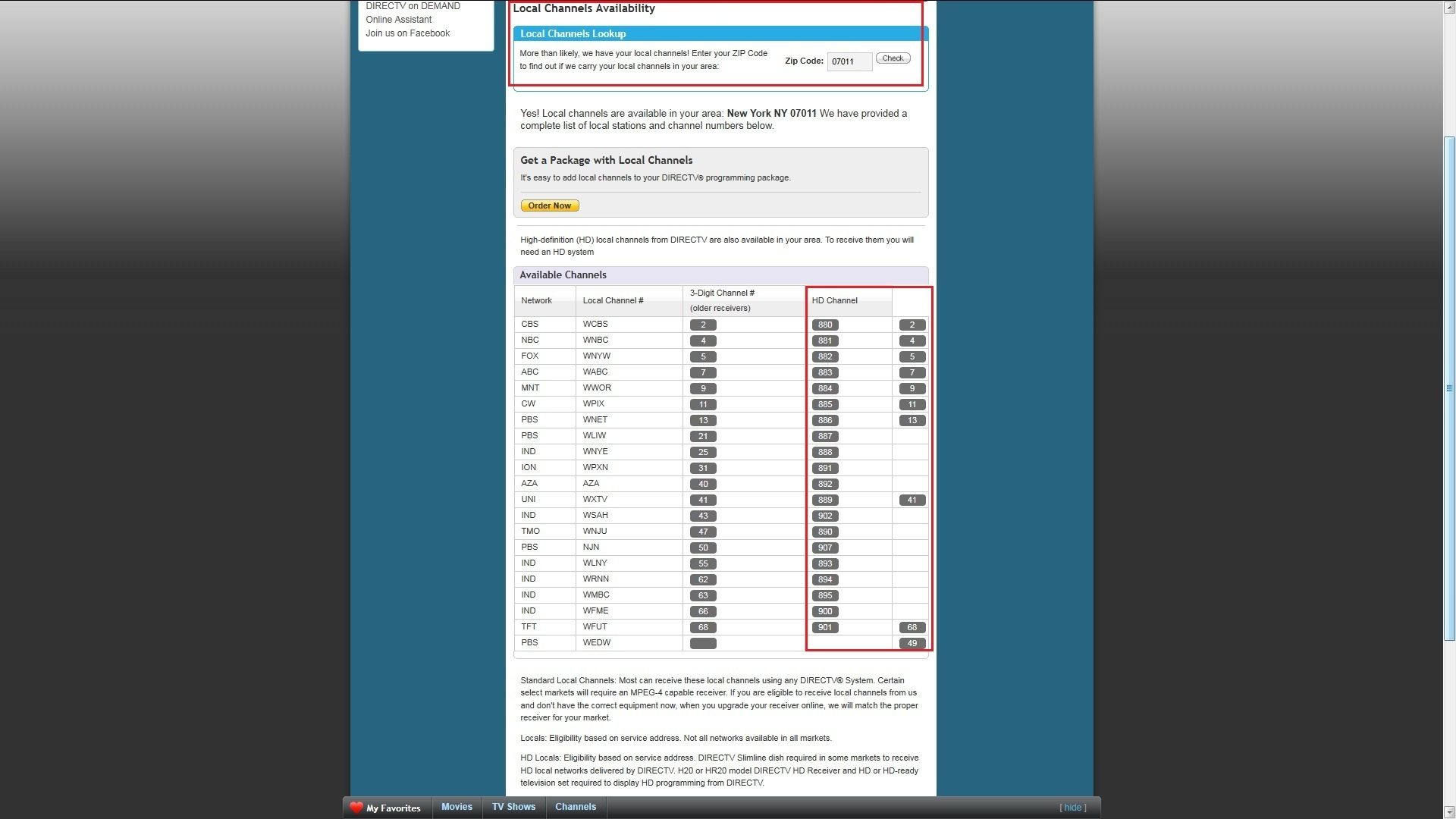
Task: Click the HD channel 887 badge
Action: click(825, 436)
